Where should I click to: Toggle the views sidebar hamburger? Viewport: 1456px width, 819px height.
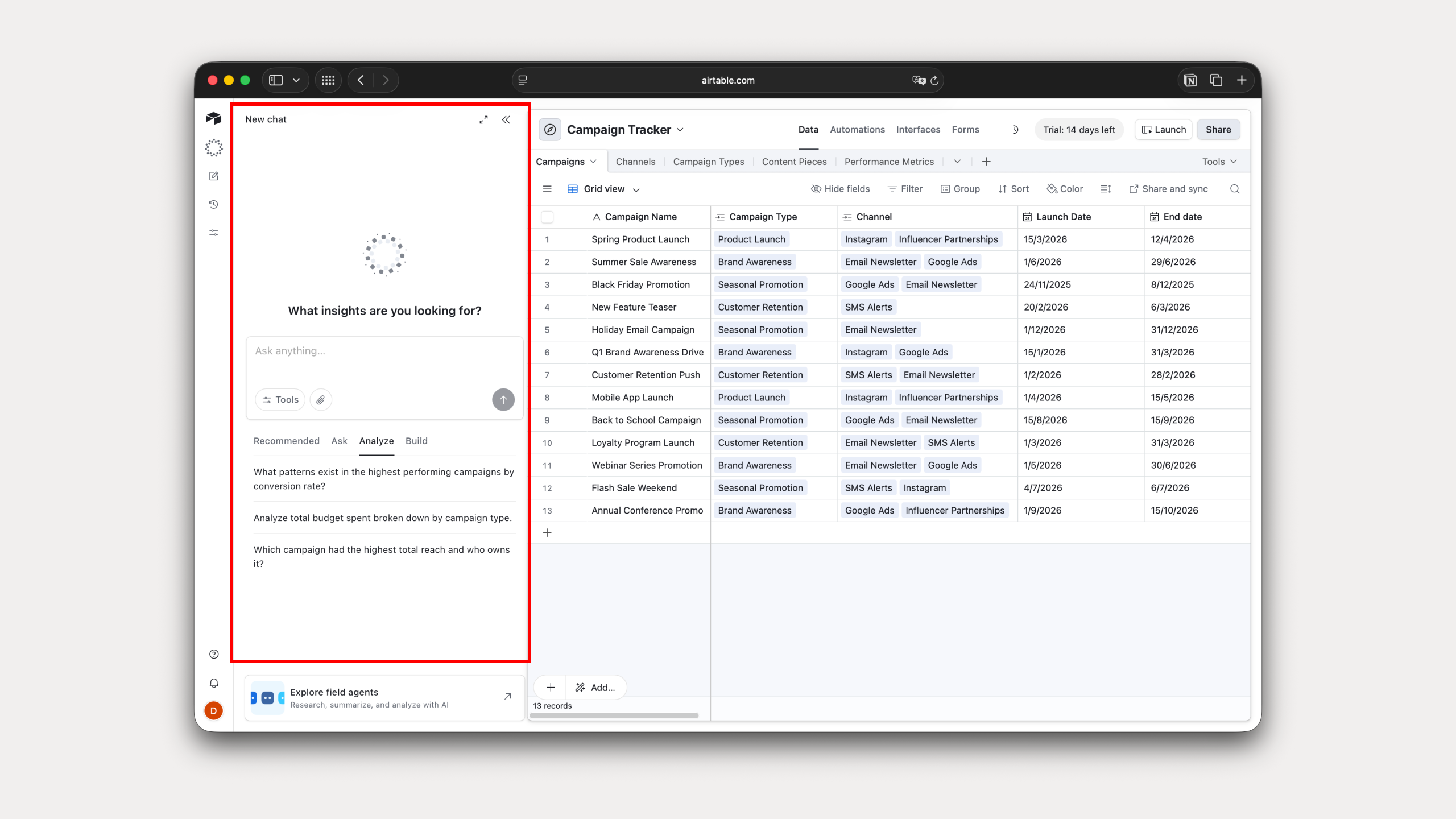547,189
